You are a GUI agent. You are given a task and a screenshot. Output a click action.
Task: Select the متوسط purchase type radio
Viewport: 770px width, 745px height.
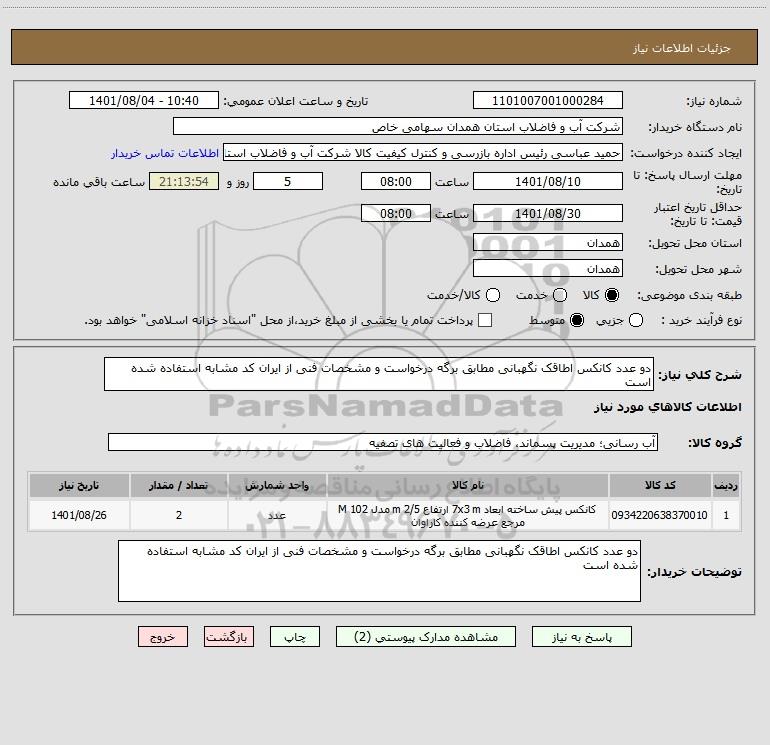tap(577, 320)
